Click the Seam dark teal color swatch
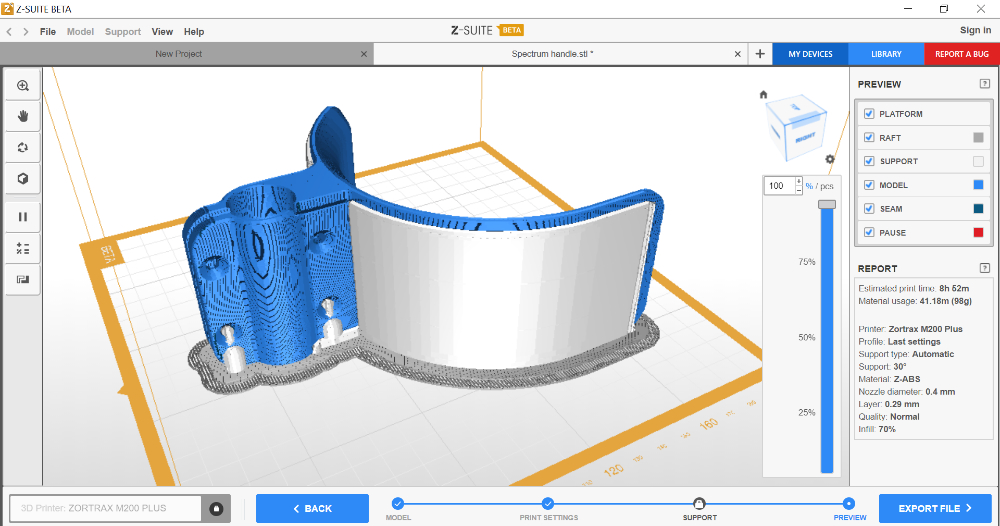Image resolution: width=1000 pixels, height=526 pixels. tap(978, 208)
